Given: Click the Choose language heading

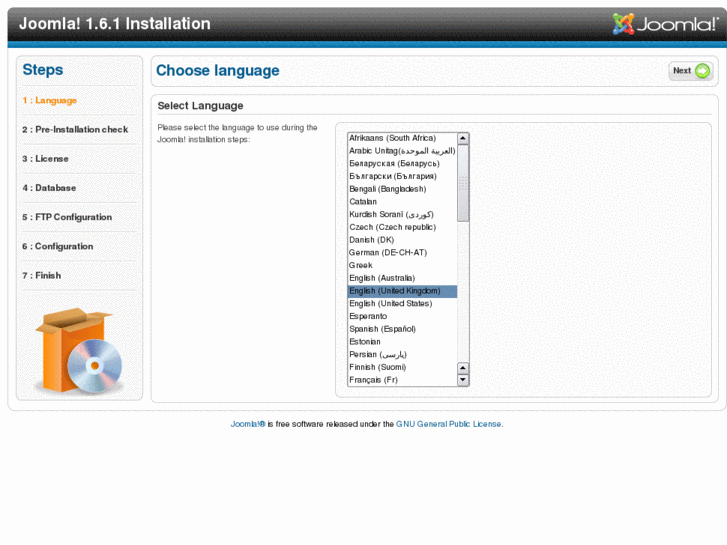Looking at the screenshot, I should click(217, 71).
